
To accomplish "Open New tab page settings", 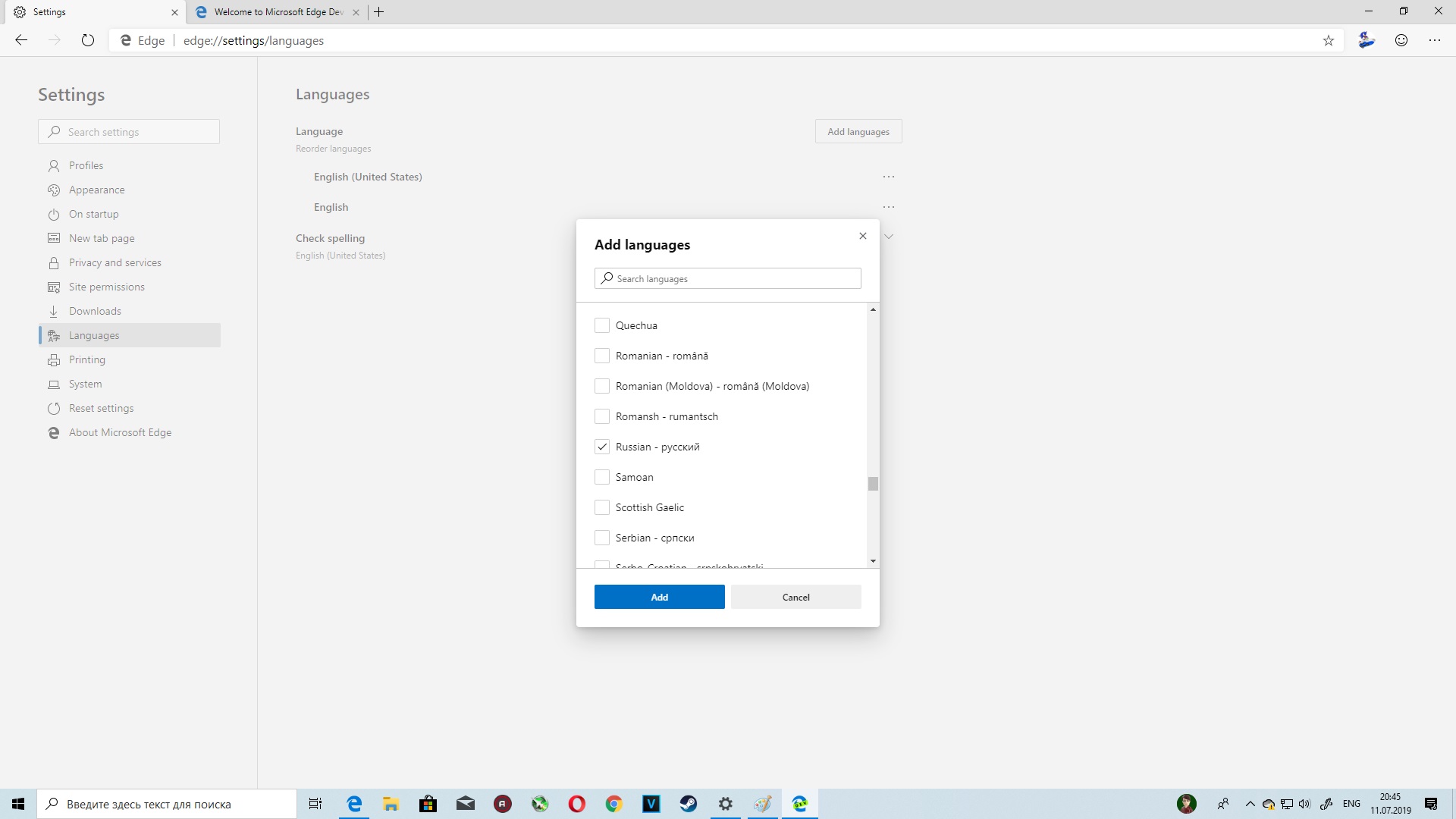I will click(x=129, y=238).
